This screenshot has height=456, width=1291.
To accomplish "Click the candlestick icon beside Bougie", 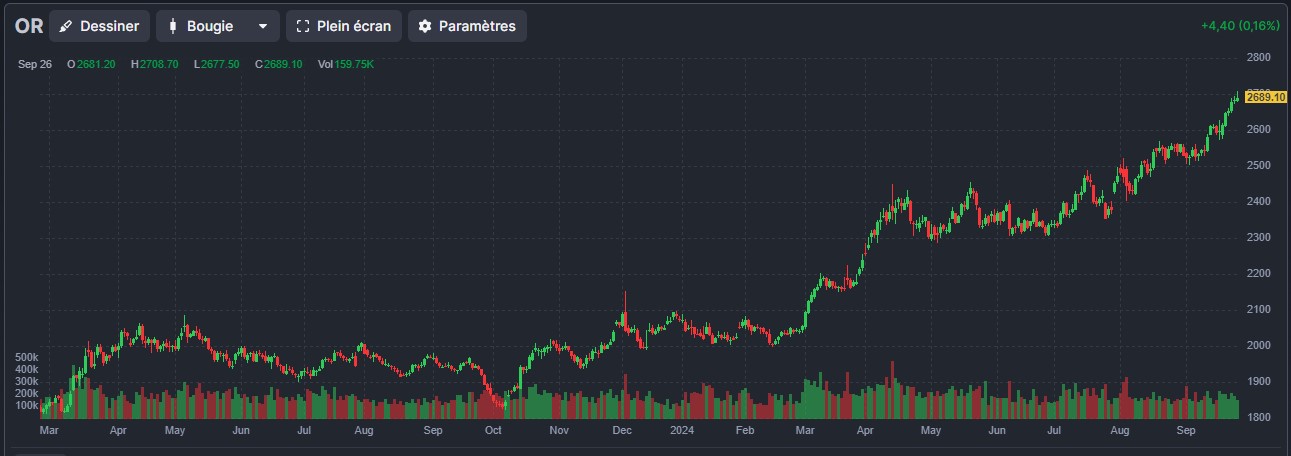I will 173,26.
